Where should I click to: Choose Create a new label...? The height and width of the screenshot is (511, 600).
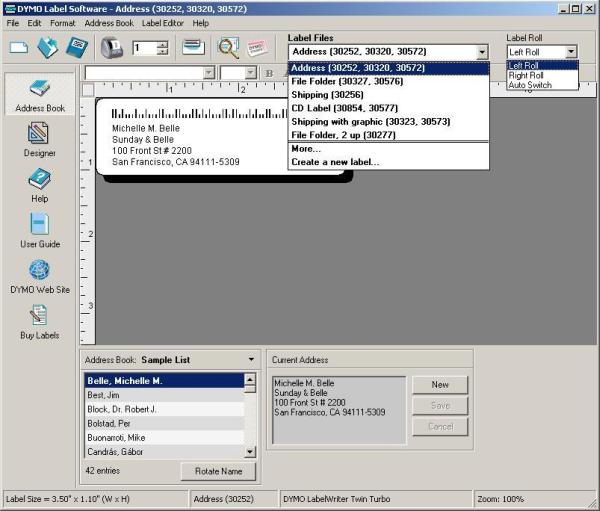388,162
